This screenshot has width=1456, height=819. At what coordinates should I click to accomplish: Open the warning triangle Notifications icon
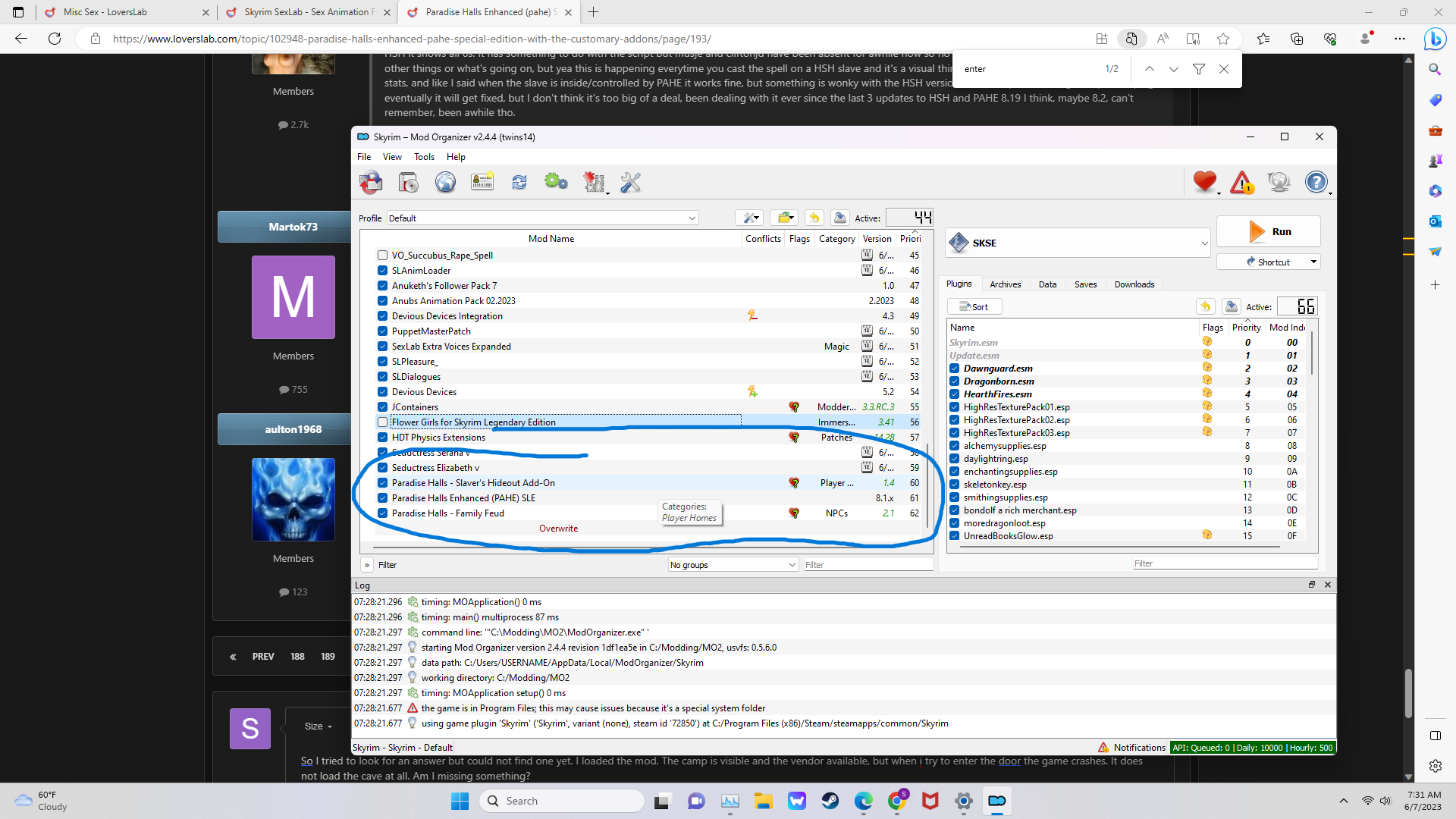point(1242,182)
